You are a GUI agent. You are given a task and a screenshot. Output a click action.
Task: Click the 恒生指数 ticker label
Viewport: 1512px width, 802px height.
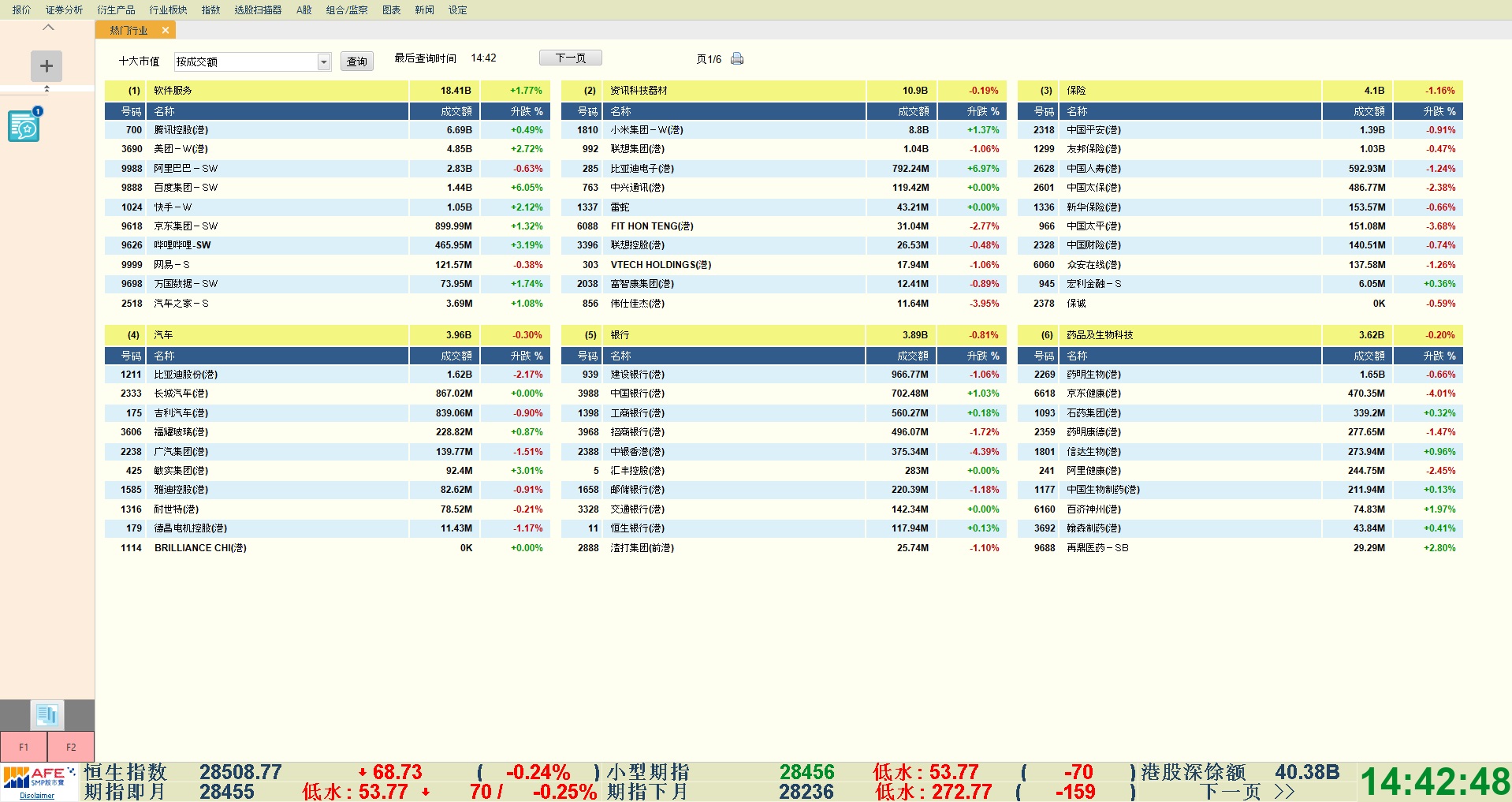coord(126,772)
